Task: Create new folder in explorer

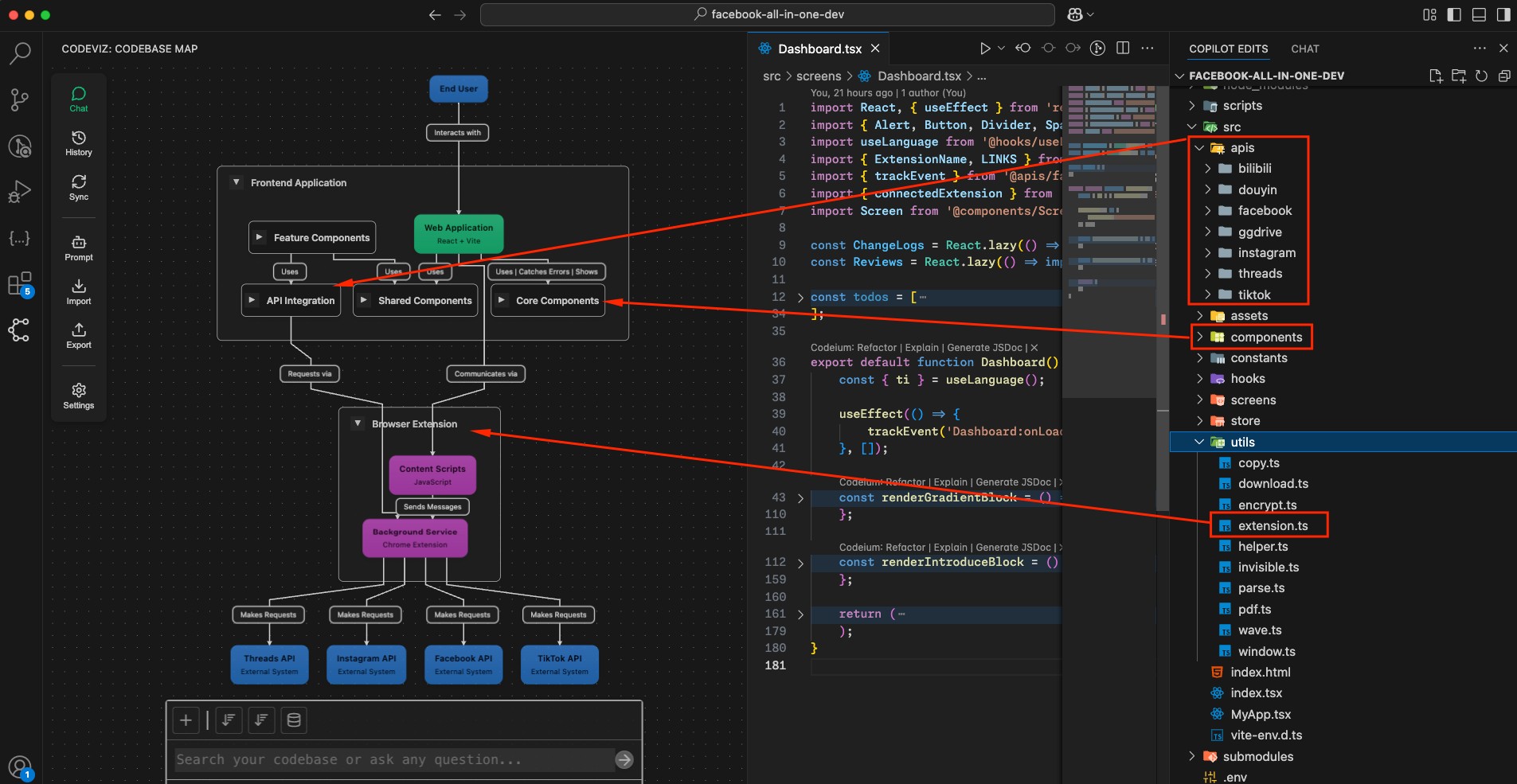Action: coord(1459,76)
